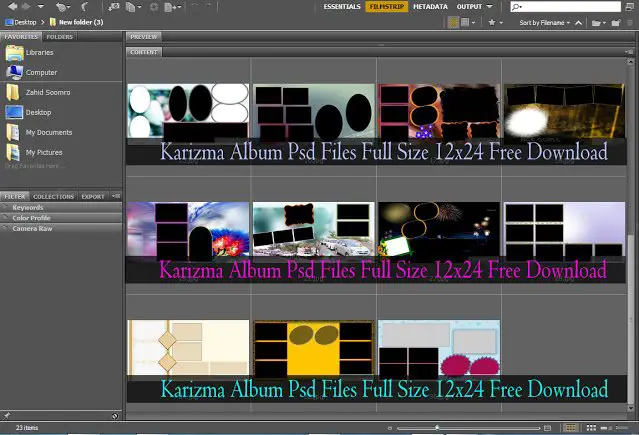Switch to the Essentials workspace
Image resolution: width=639 pixels, height=435 pixels.
(342, 7)
